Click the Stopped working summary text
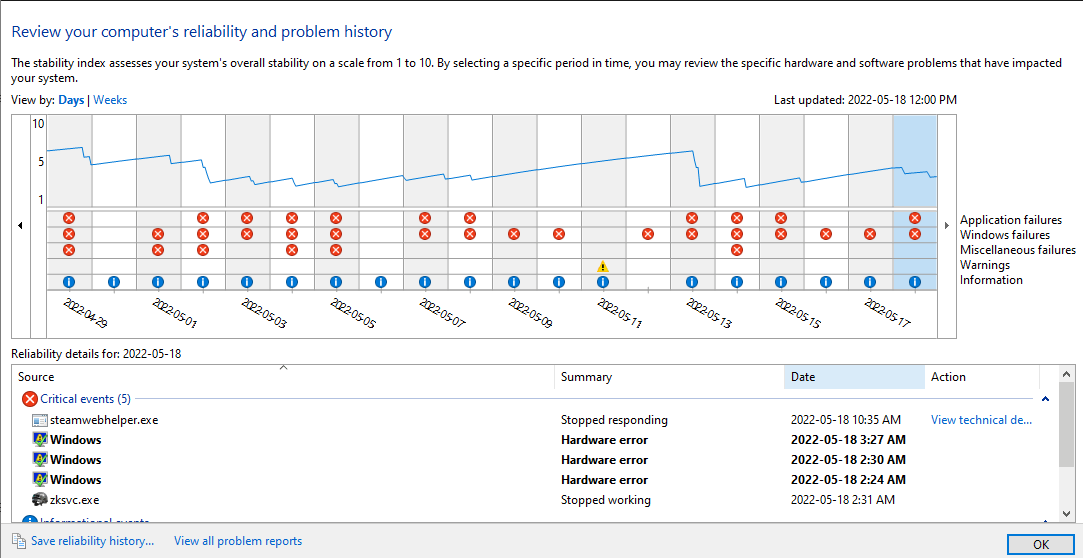The image size is (1083, 558). 606,500
